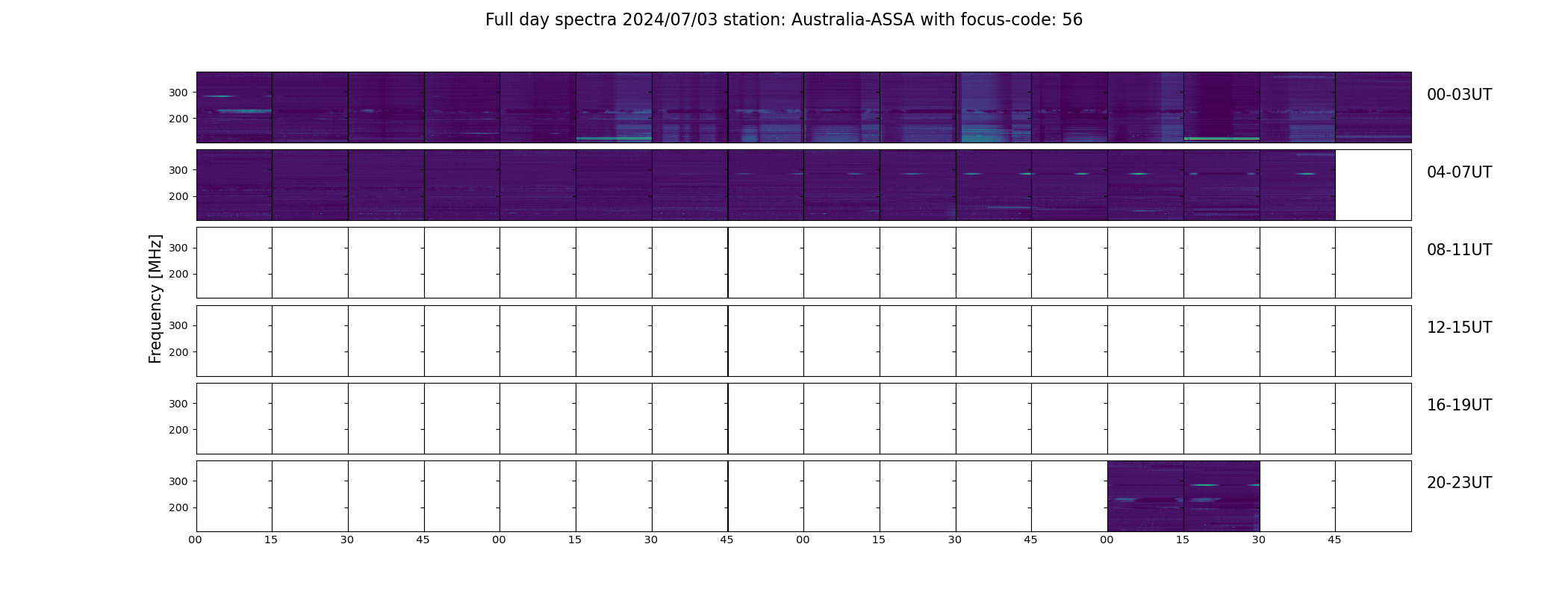Click the 00-03UT row label
This screenshot has height=597, width=1568.
1459,95
